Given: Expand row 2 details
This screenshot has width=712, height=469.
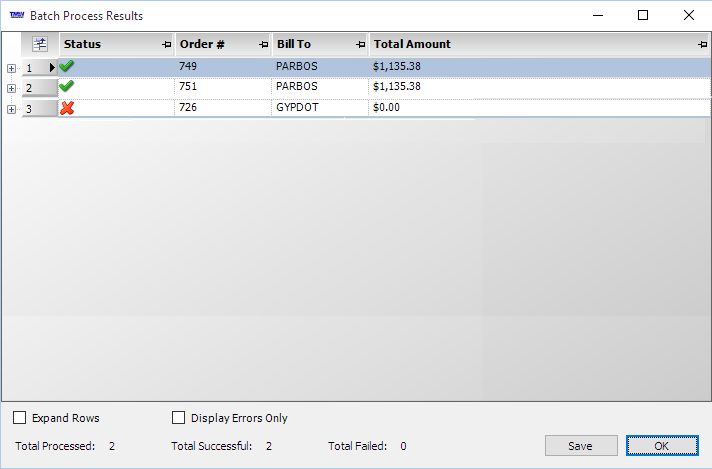Looking at the screenshot, I should point(11,88).
